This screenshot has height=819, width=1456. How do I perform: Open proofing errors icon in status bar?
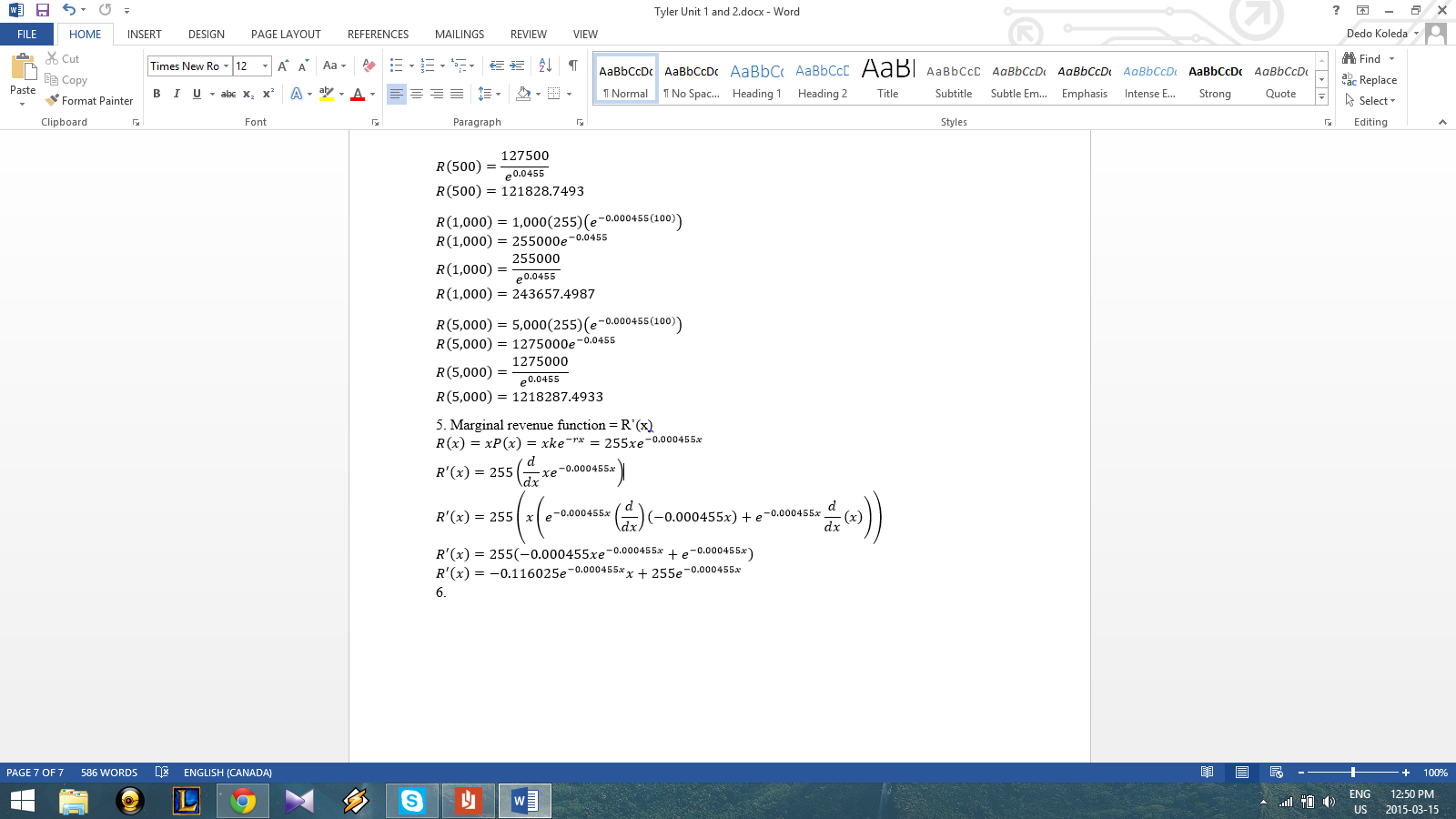coord(162,773)
